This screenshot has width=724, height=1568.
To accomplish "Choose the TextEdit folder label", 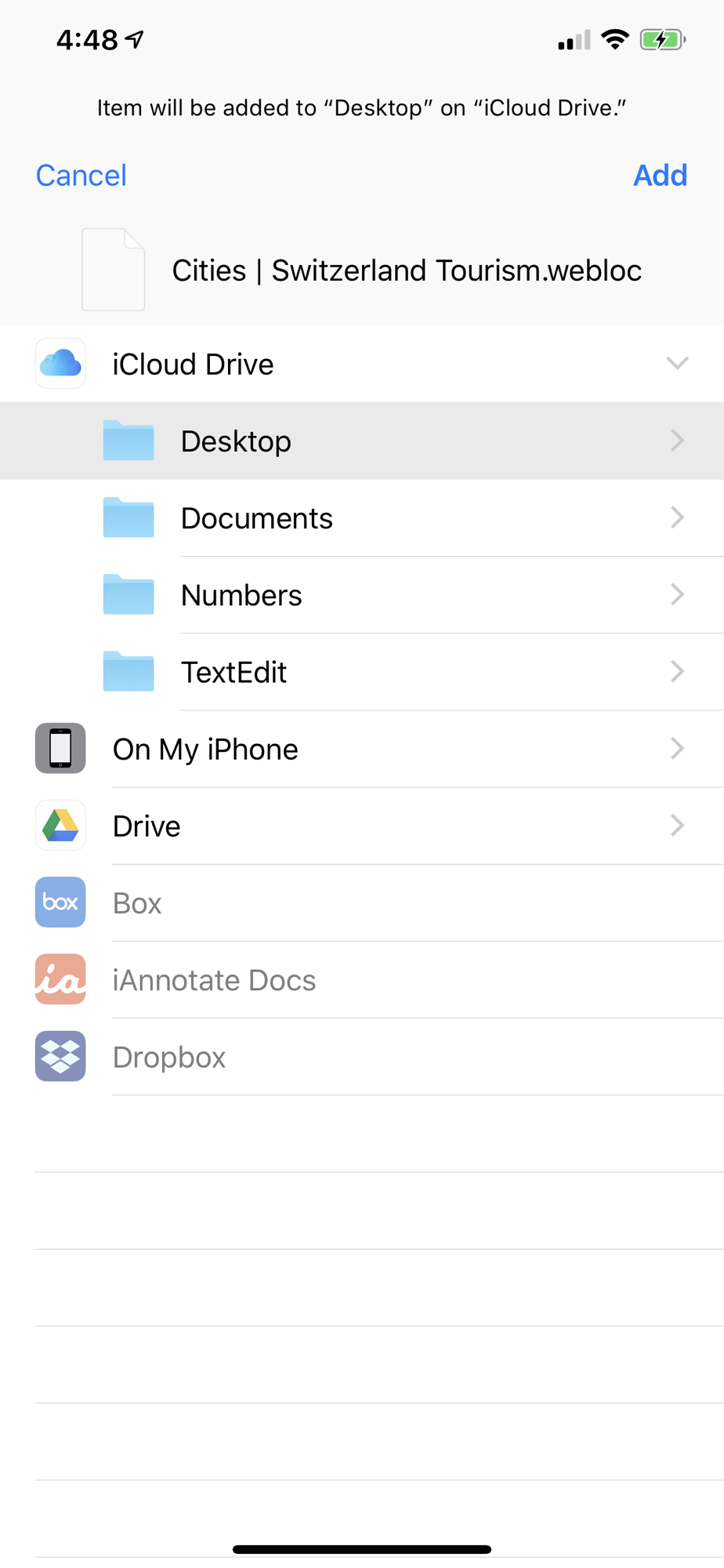I will tap(233, 672).
